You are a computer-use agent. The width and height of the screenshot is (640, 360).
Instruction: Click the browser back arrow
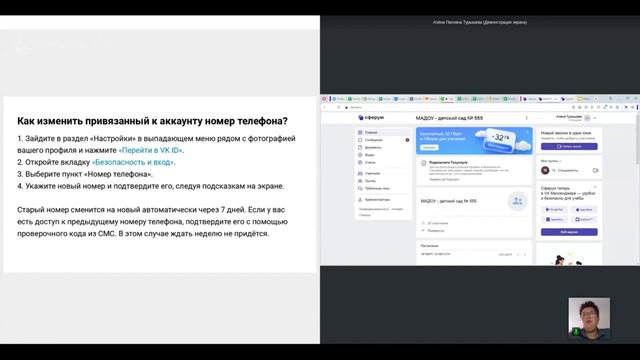324,107
